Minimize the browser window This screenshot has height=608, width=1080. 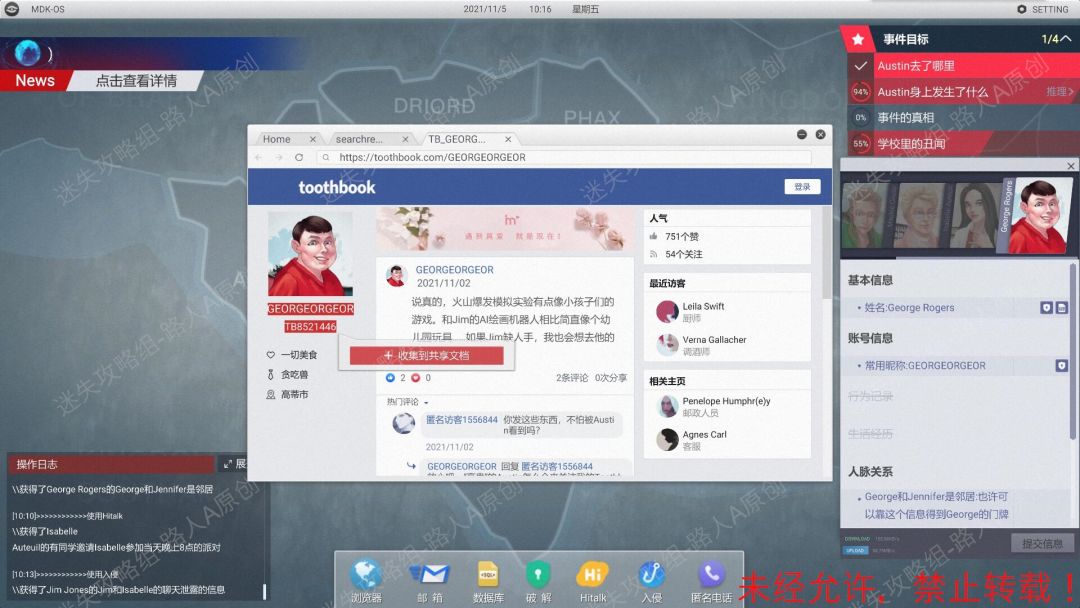[802, 134]
